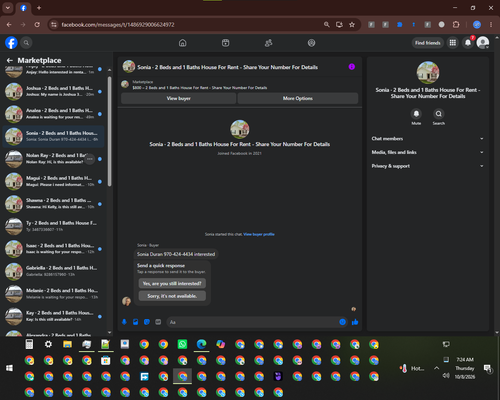This screenshot has height=400, width=500.
Task: Choose a sticker from the composer
Action: 147,322
